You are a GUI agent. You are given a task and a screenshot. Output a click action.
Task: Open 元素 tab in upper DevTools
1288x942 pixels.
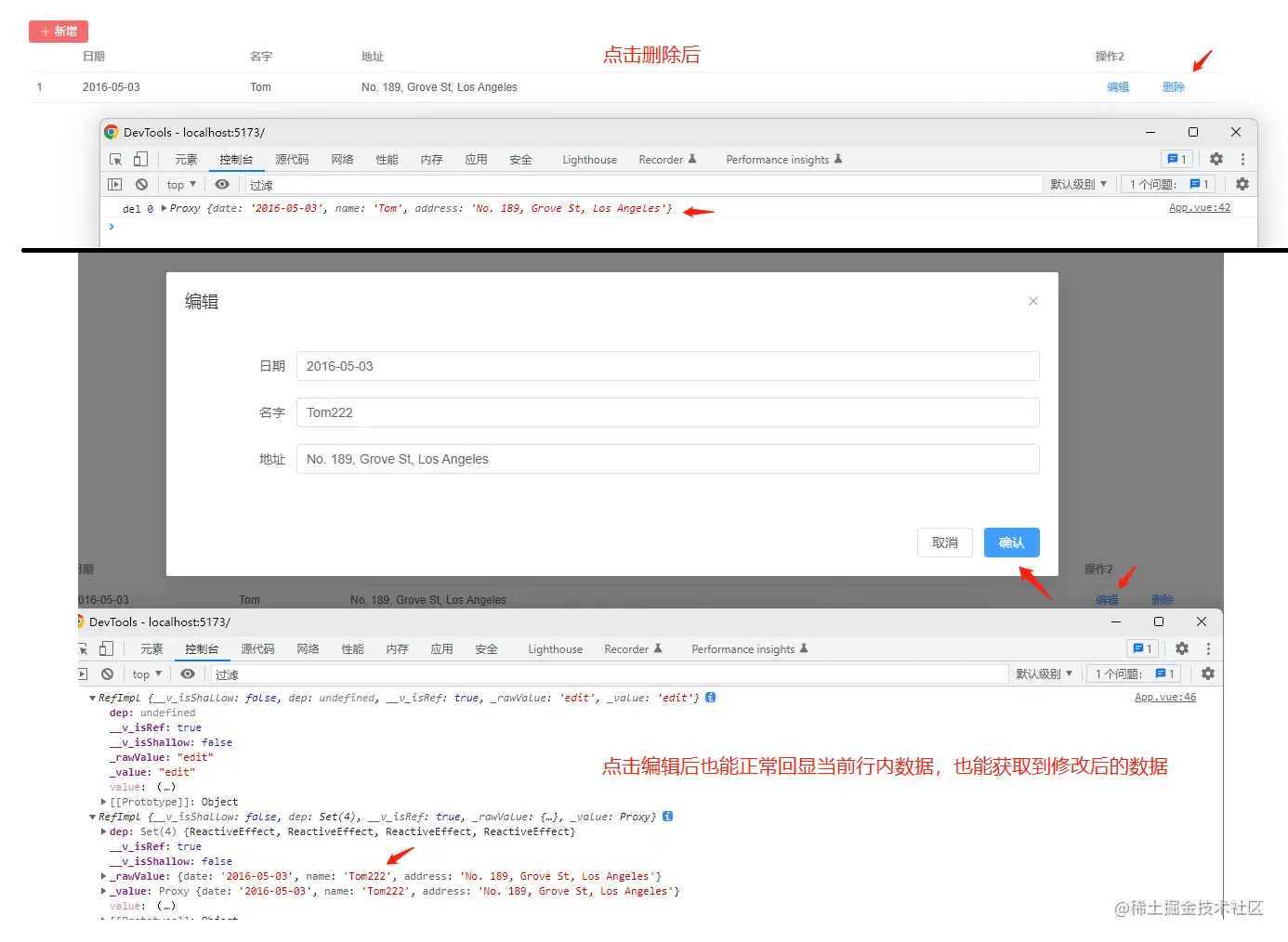[x=186, y=160]
